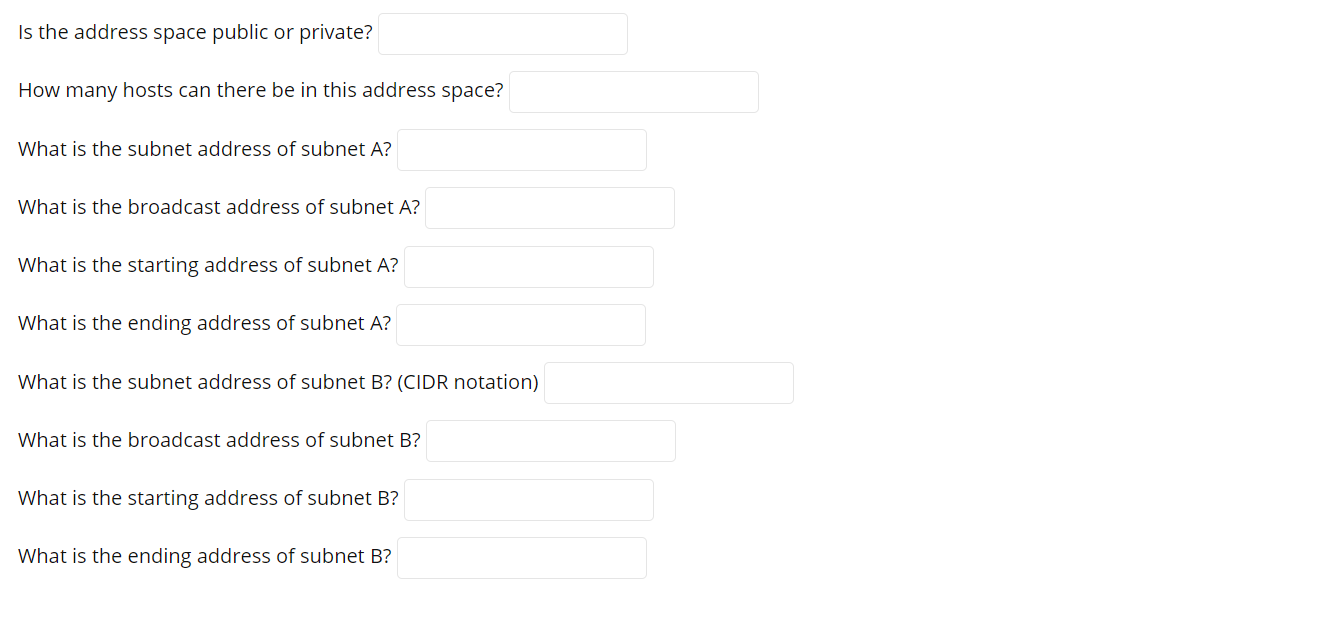
Task: Activate the broadcast address field for subnet A
Action: coord(549,207)
